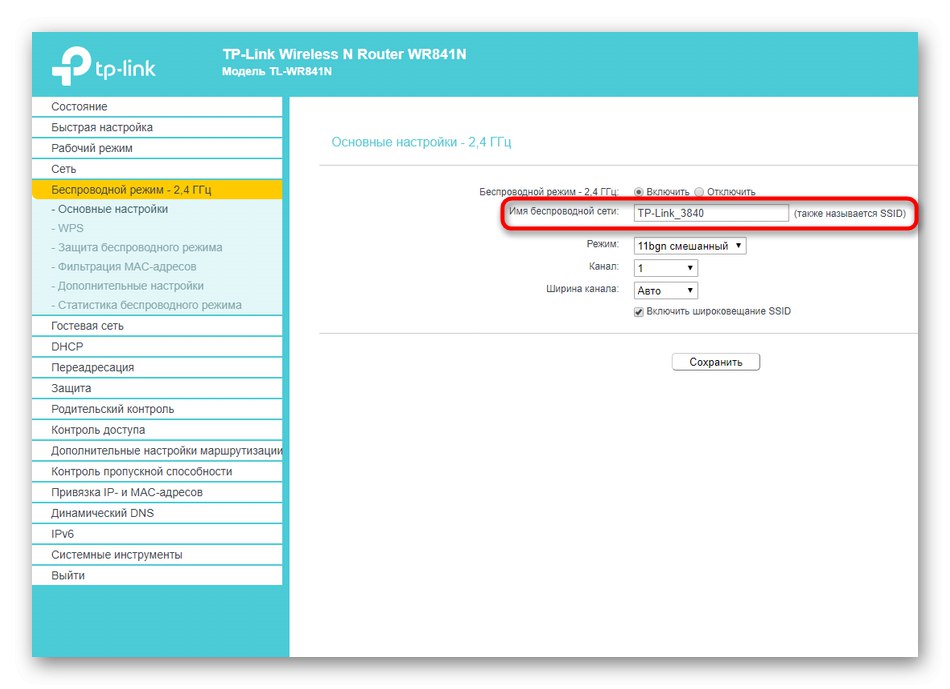Select the Отключить radio button
950x689 pixels.
pos(699,192)
